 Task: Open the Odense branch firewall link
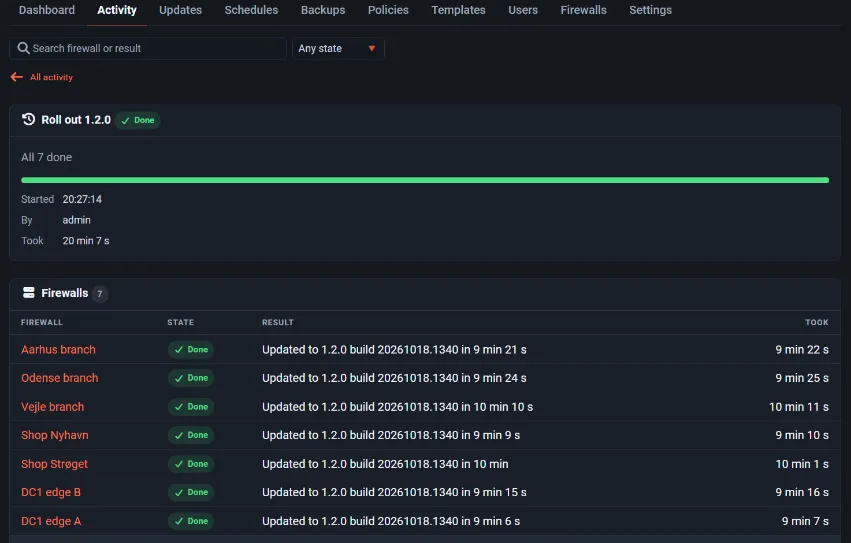[x=60, y=378]
